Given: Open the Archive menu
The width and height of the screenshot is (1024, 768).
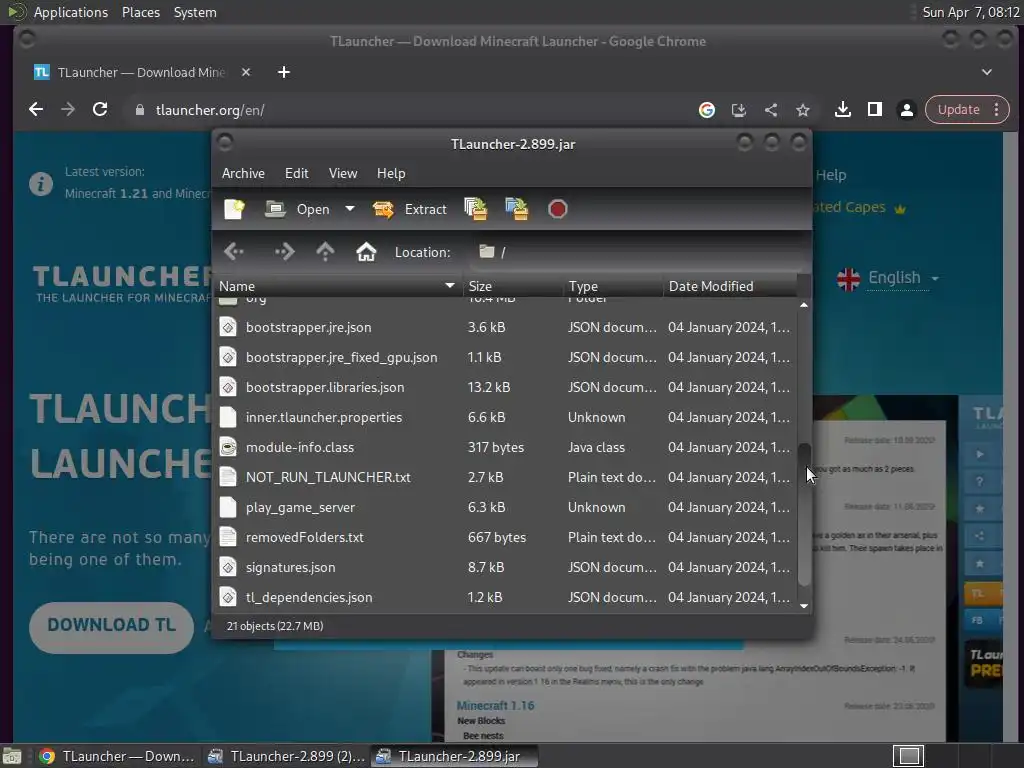Looking at the screenshot, I should (x=243, y=173).
